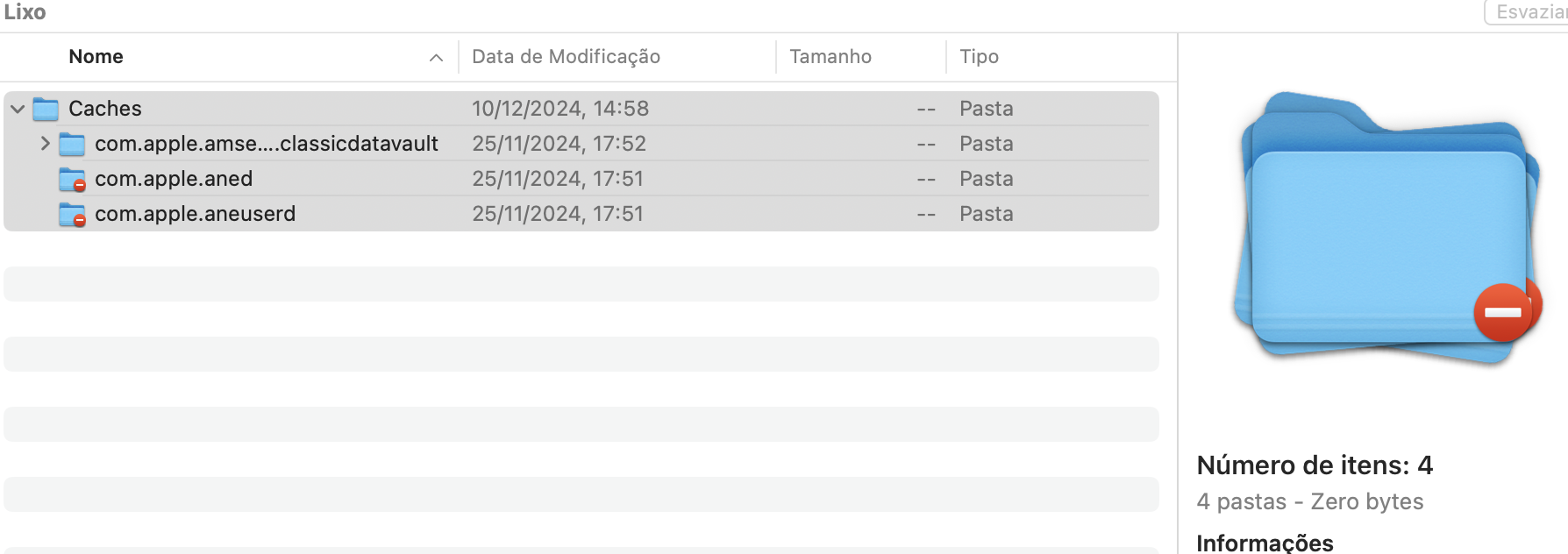Select the com.apple.aned folder name
1568x554 pixels.
point(174,179)
